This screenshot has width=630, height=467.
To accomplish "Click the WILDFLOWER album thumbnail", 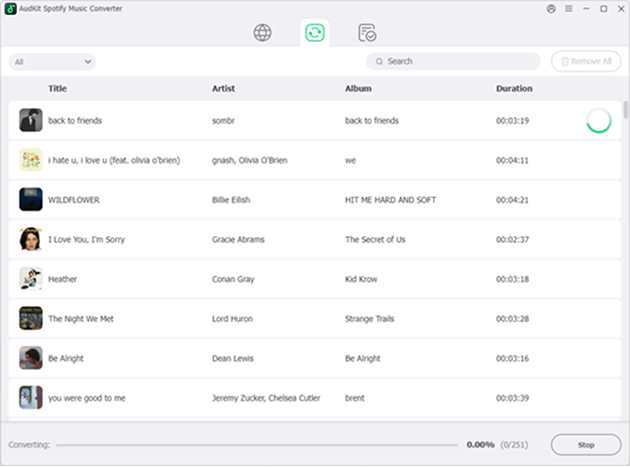I will tap(31, 199).
